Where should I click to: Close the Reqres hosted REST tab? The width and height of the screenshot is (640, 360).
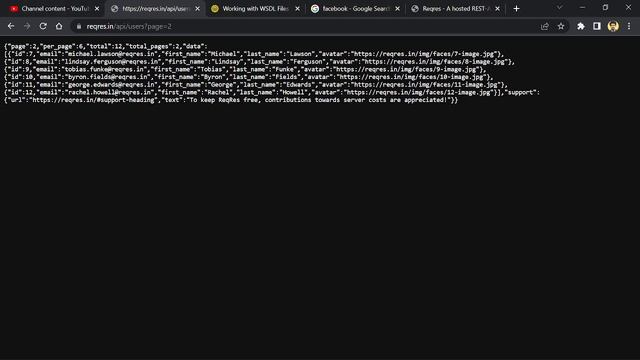point(497,9)
